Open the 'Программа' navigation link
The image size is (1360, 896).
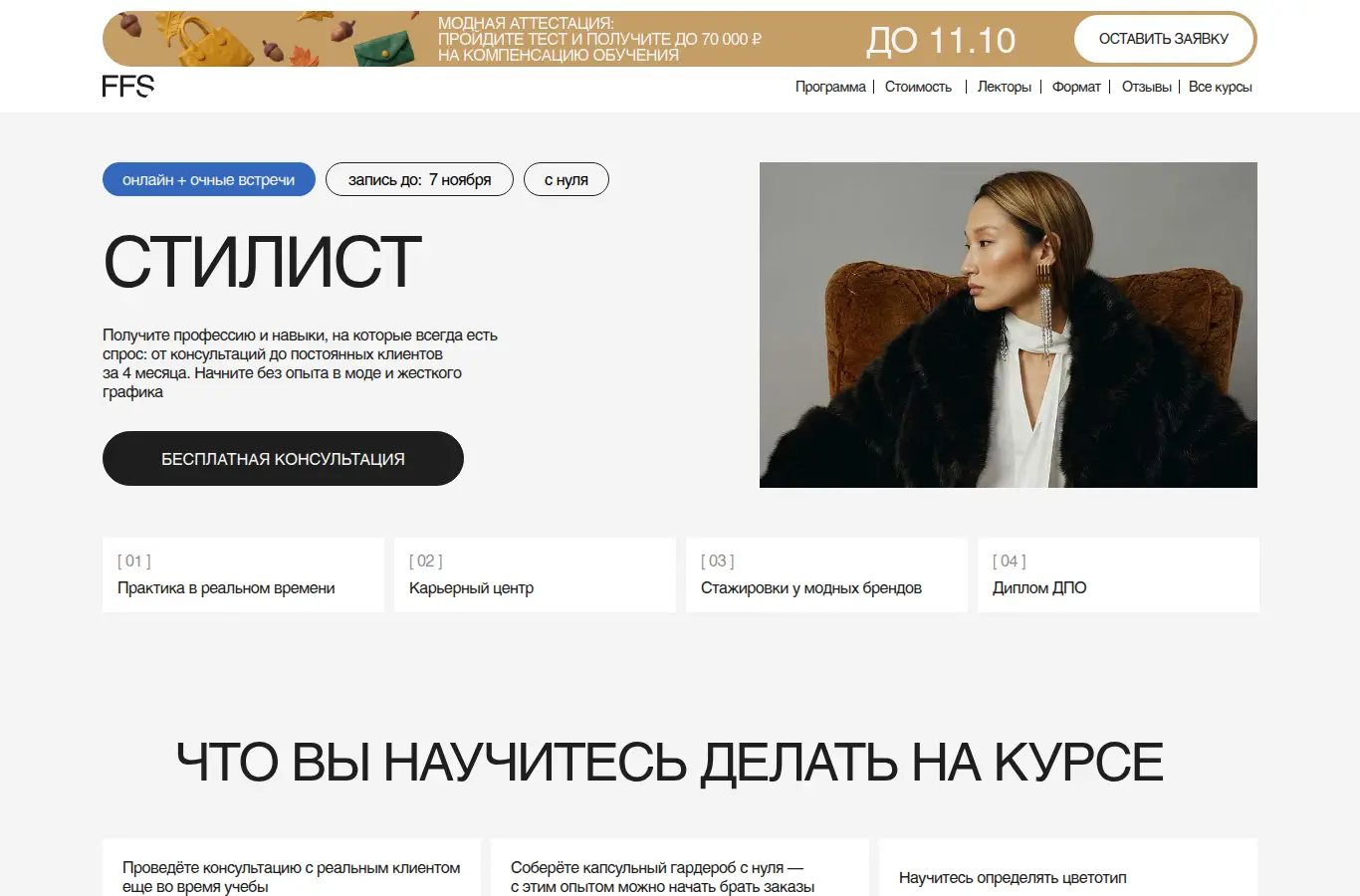[x=830, y=87]
